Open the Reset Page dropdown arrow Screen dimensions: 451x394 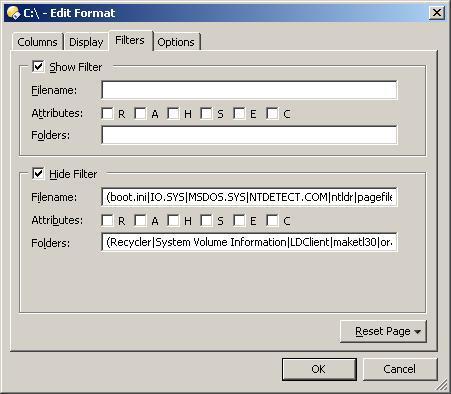(x=417, y=332)
